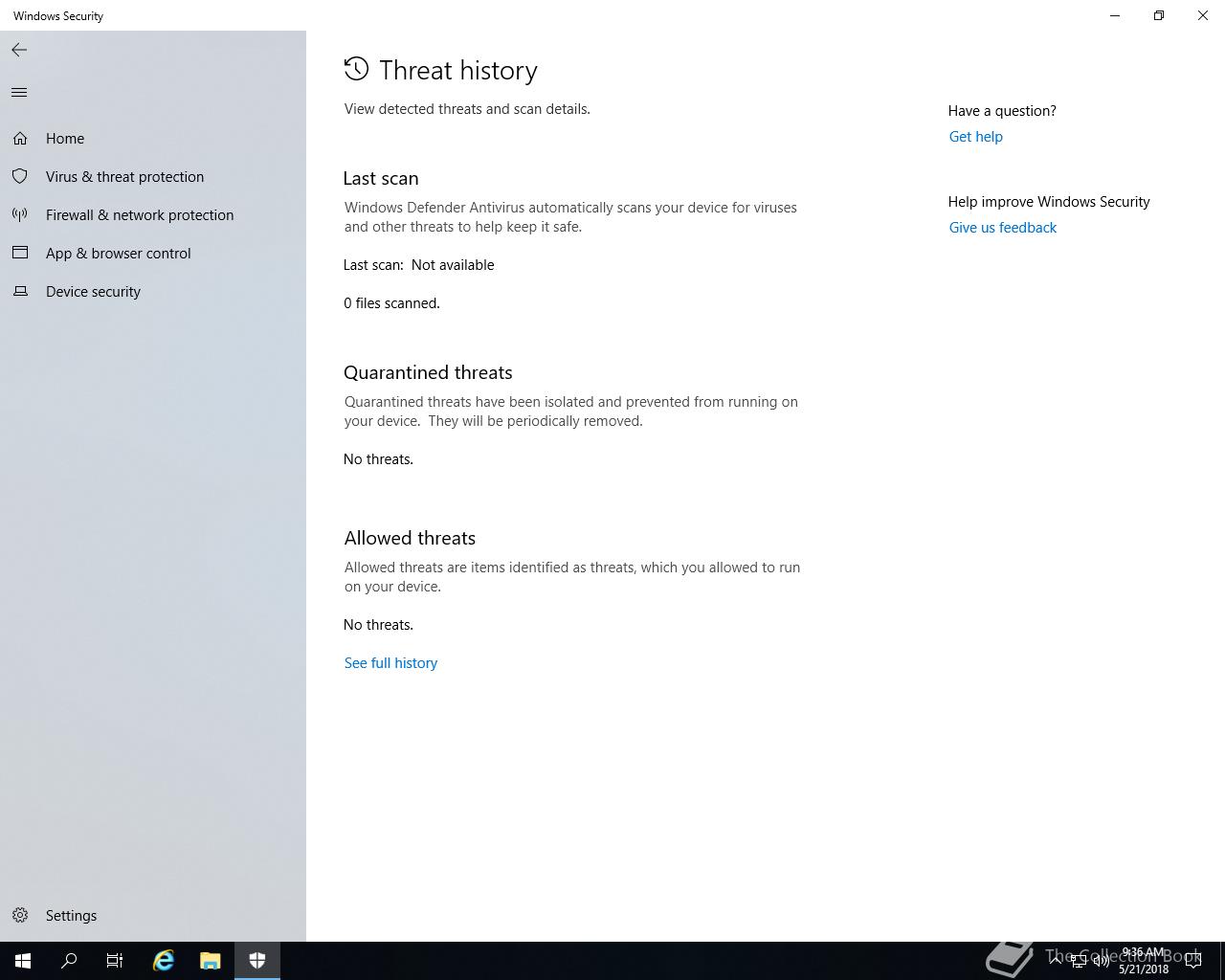This screenshot has width=1225, height=980.
Task: Click the network tray icon
Action: pos(1079,961)
